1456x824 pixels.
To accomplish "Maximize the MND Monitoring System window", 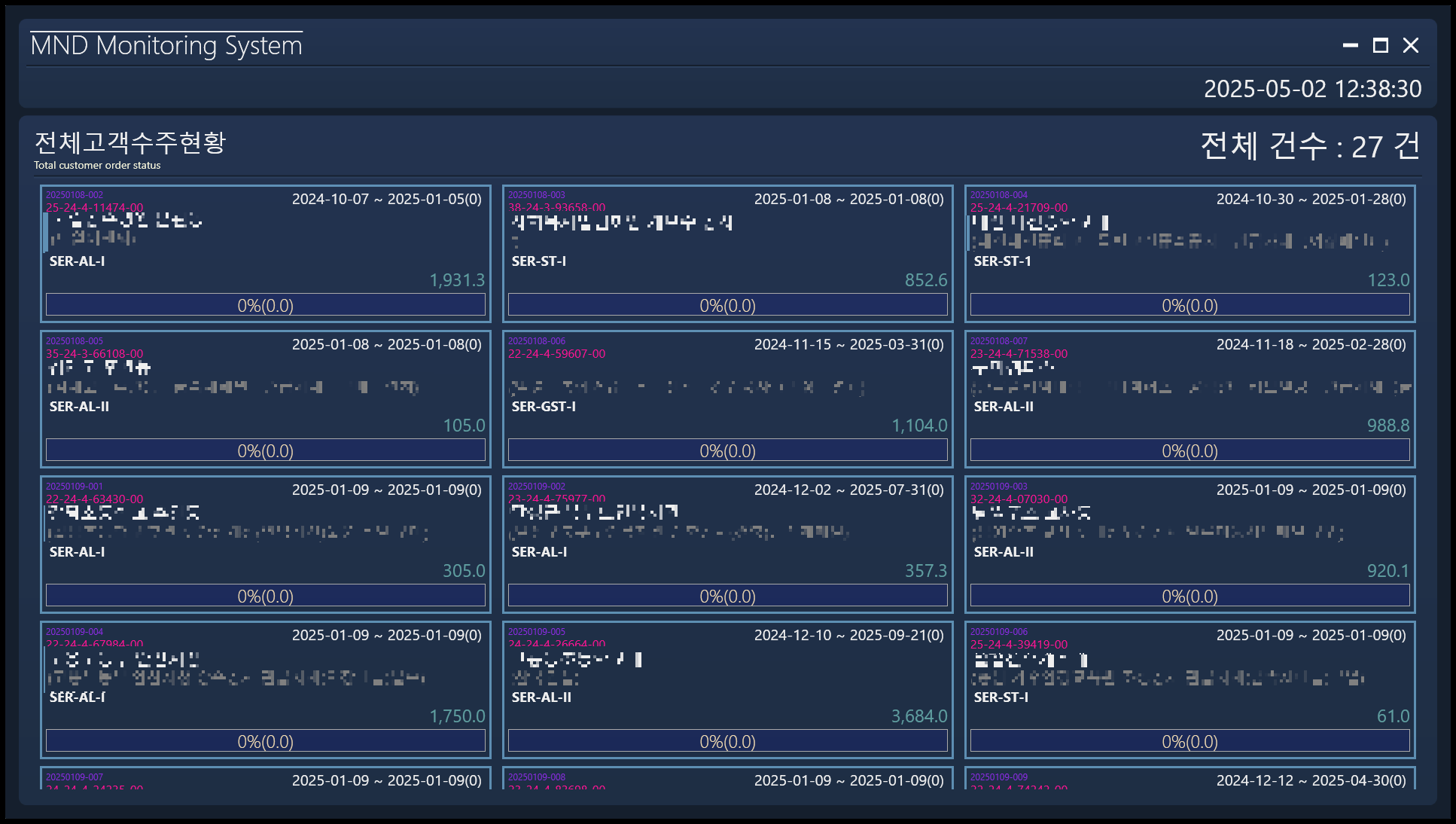I will pos(1380,46).
